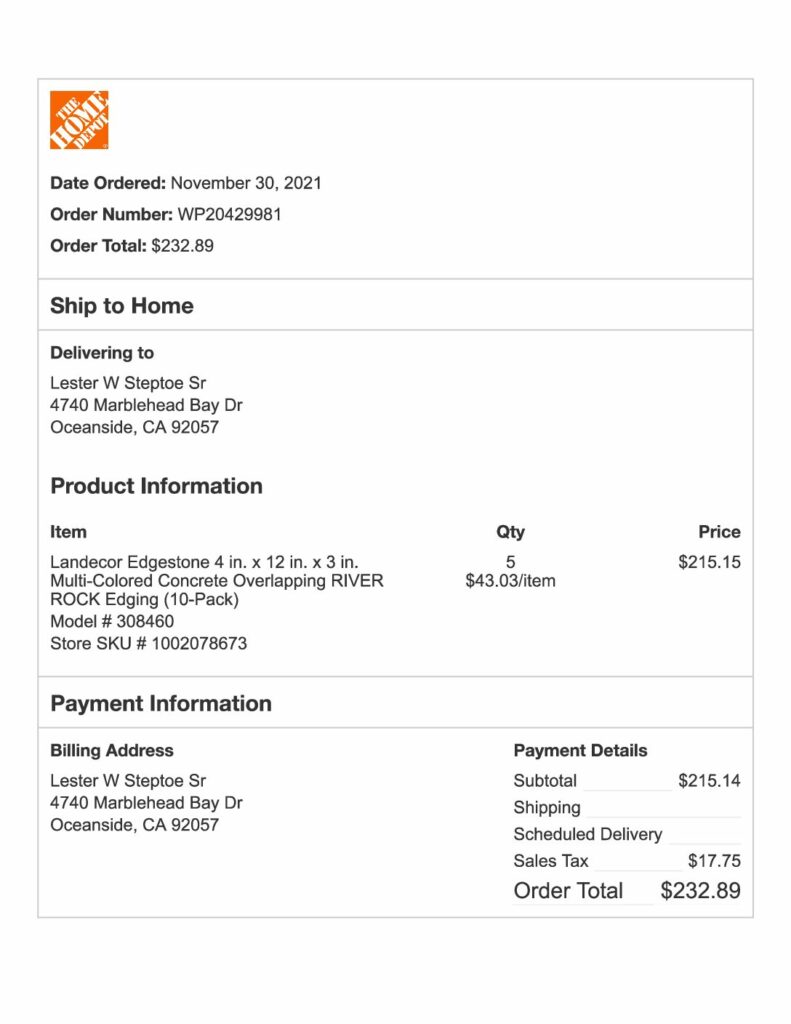The height and width of the screenshot is (1024, 791).
Task: Click the header Order Total $232.89 line
Action: 132,246
